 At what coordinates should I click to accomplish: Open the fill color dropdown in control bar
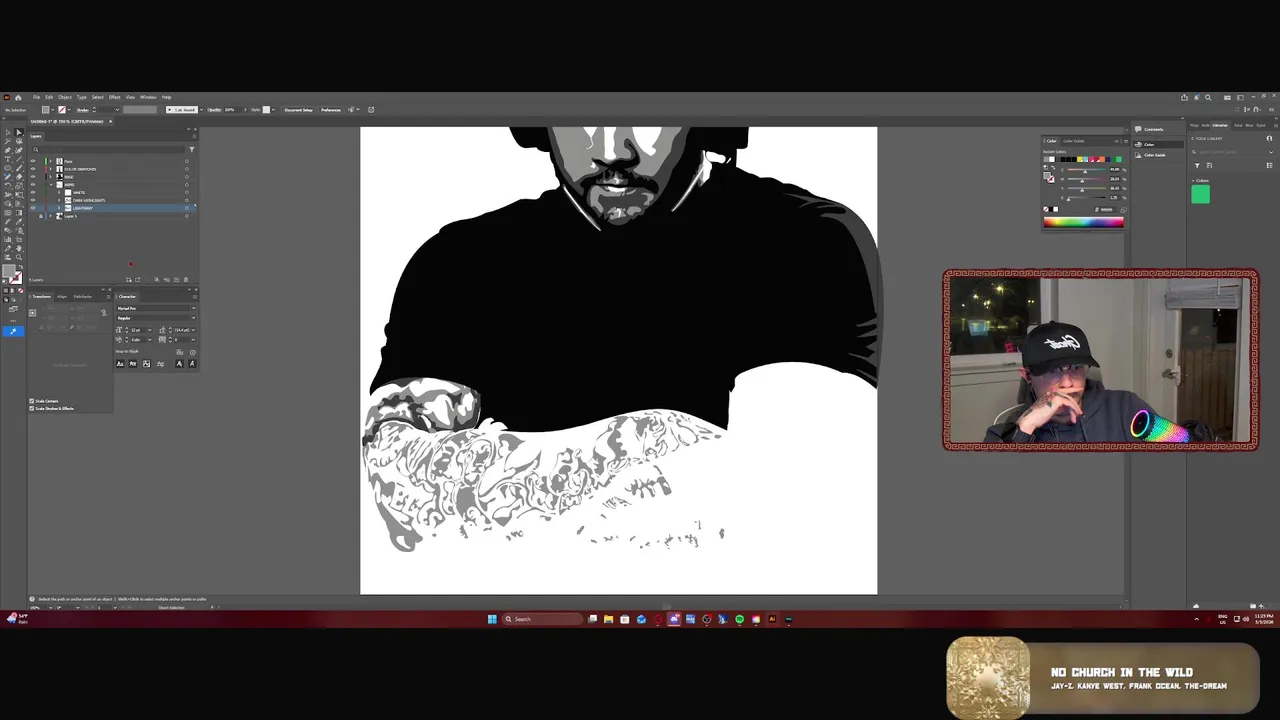point(53,110)
